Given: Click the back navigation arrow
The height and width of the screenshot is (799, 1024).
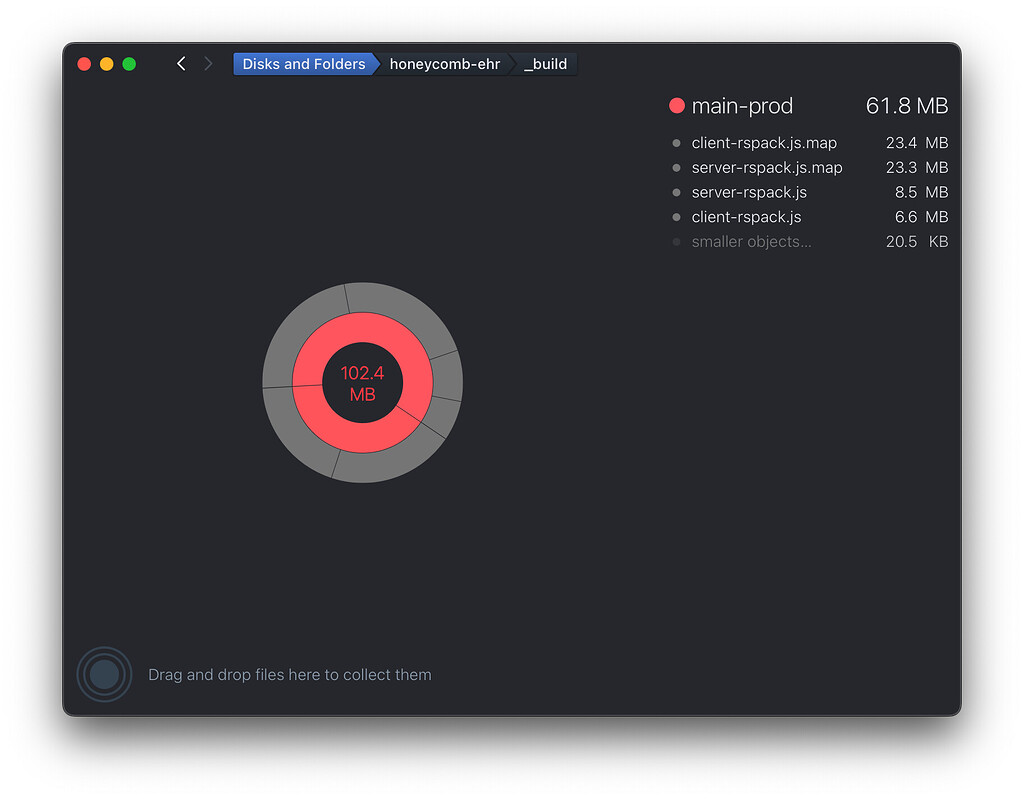Looking at the screenshot, I should pyautogui.click(x=181, y=62).
